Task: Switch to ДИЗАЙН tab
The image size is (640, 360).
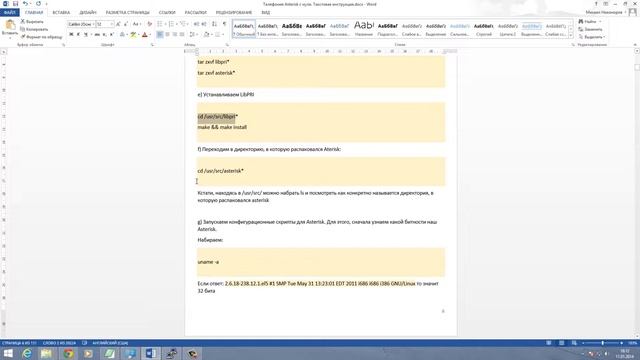Action: pyautogui.click(x=88, y=13)
